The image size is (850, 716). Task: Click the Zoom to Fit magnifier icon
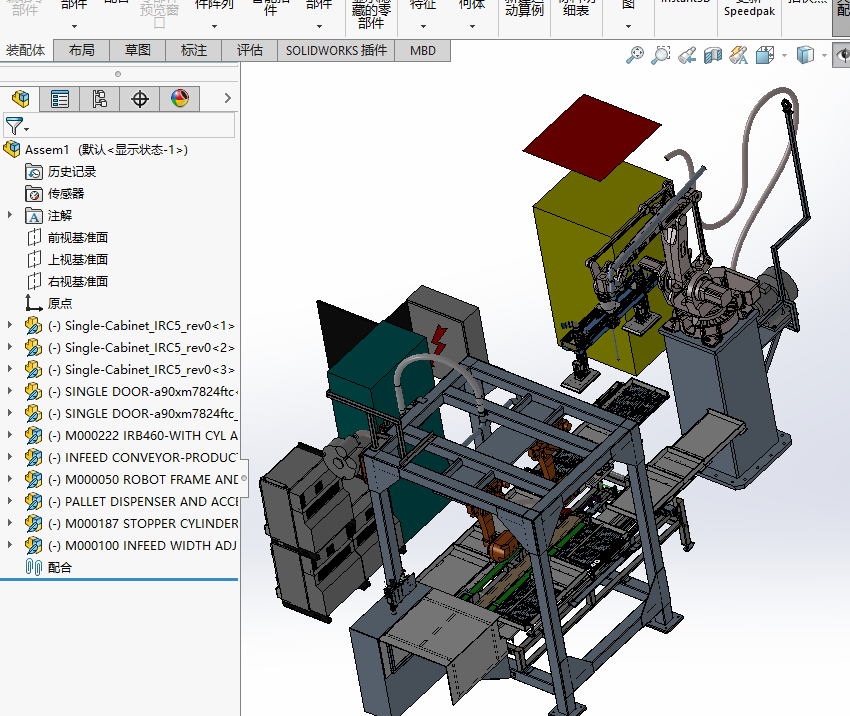pyautogui.click(x=635, y=56)
